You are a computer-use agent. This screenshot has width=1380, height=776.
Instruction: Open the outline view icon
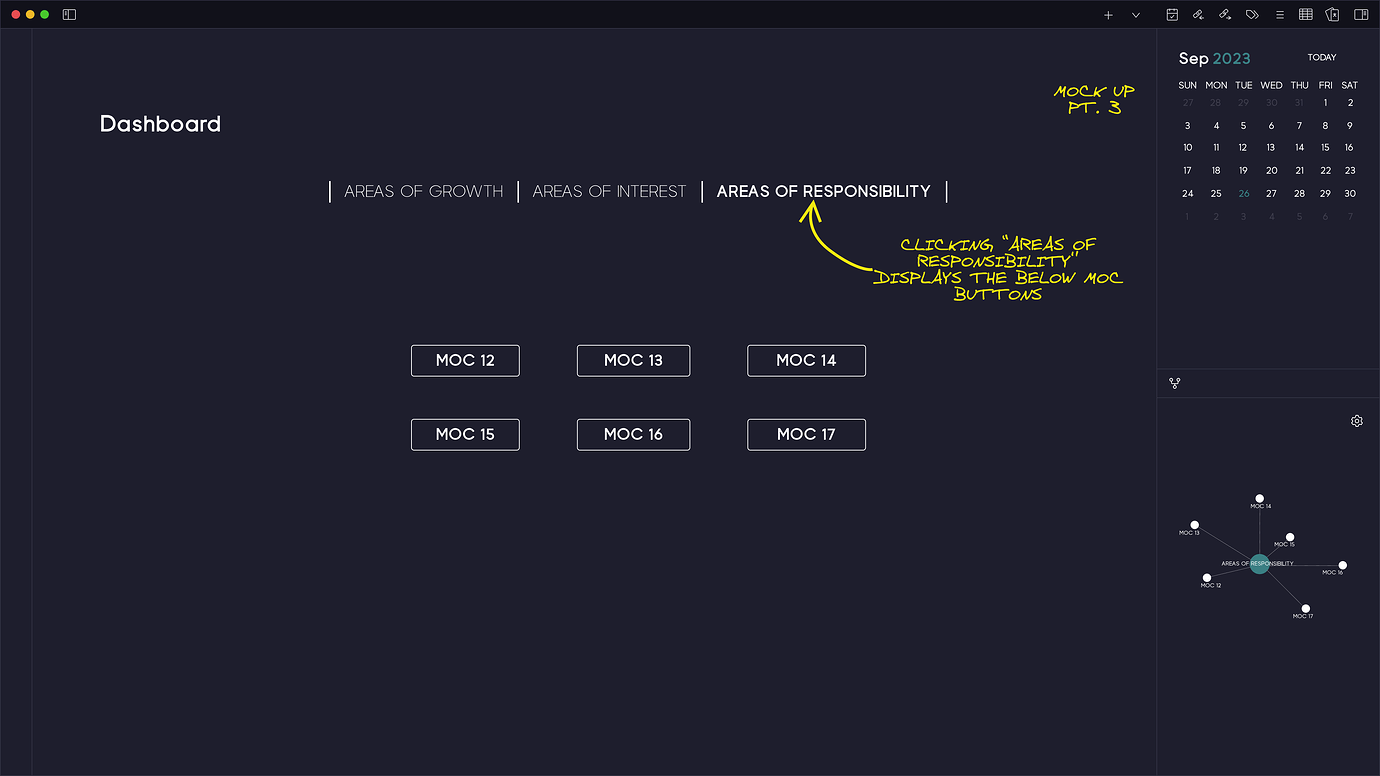(x=1280, y=15)
